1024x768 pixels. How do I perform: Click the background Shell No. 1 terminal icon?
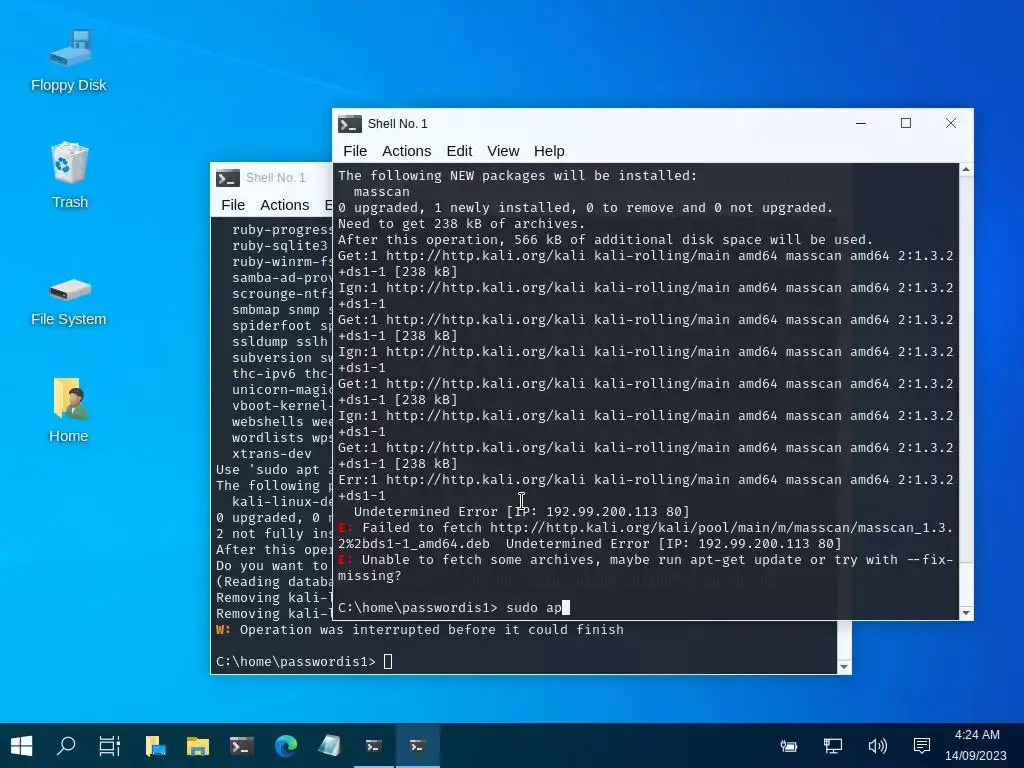pos(228,178)
